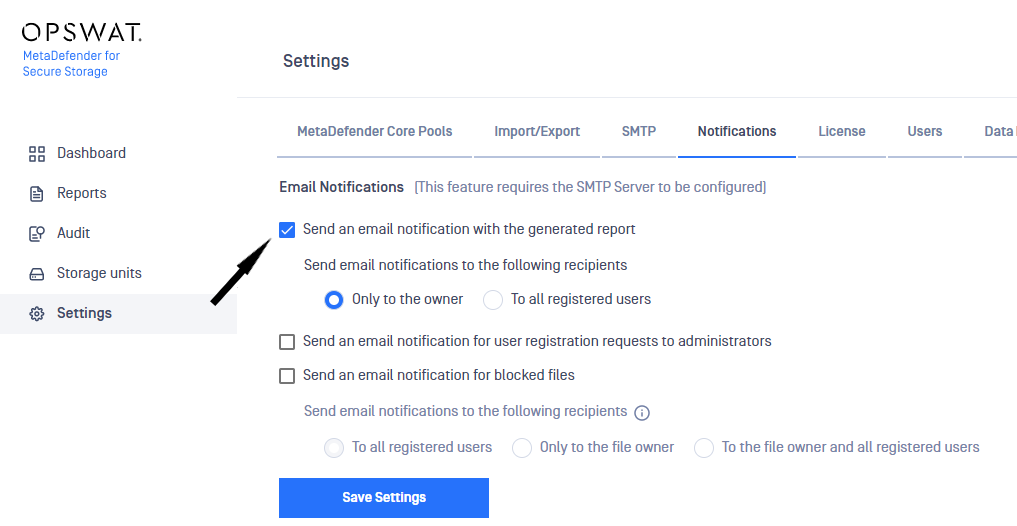Uncheck email notification with generated report
Viewport: 1017px width, 526px height.
[287, 230]
